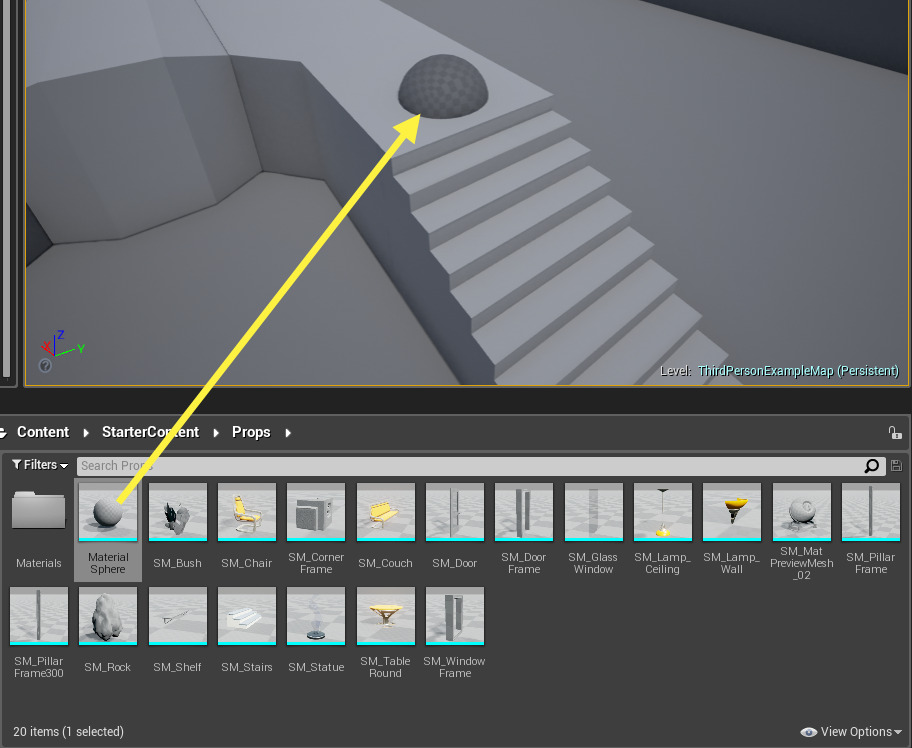The width and height of the screenshot is (912, 748).
Task: Click the half-sphere object in the viewport
Action: coord(444,85)
